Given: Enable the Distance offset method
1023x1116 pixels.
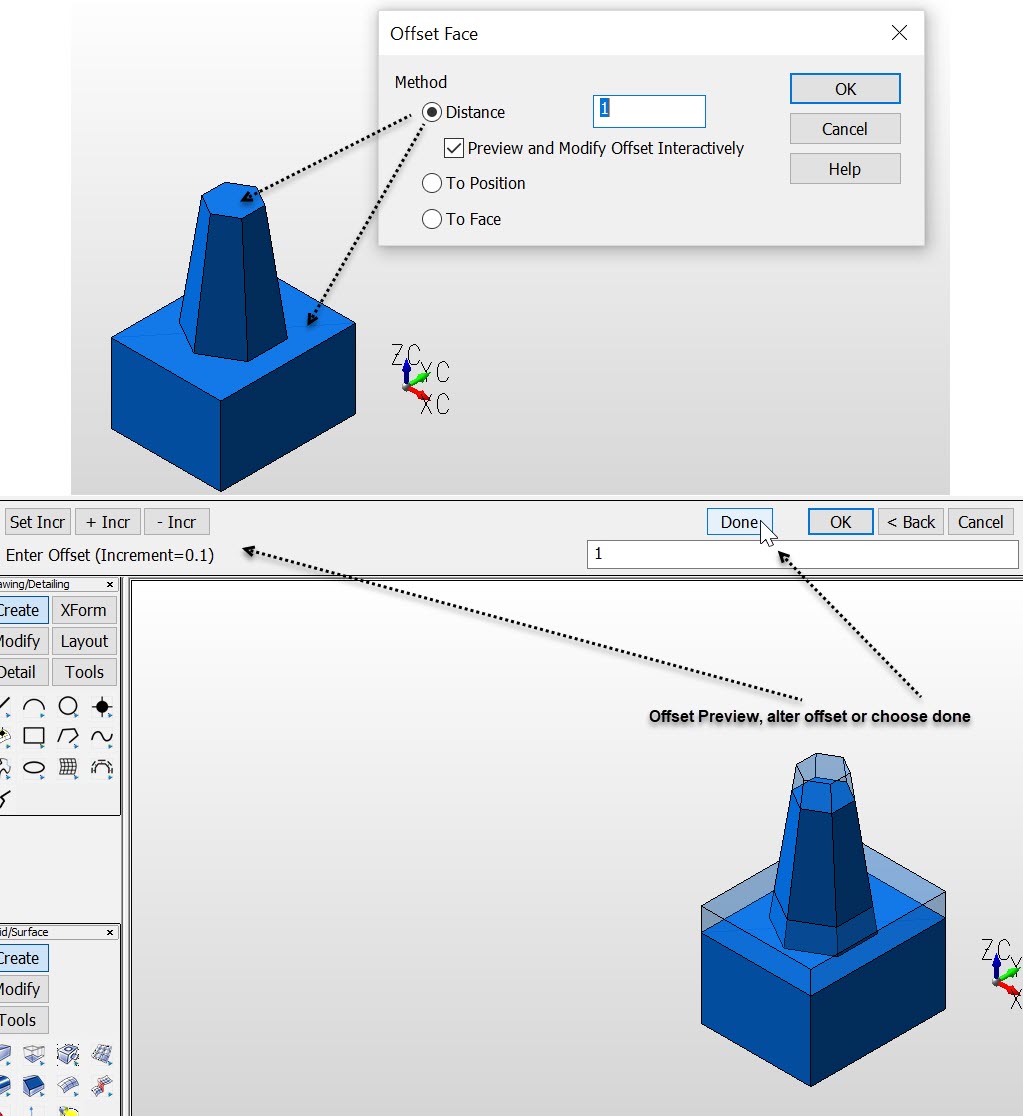Looking at the screenshot, I should [432, 112].
